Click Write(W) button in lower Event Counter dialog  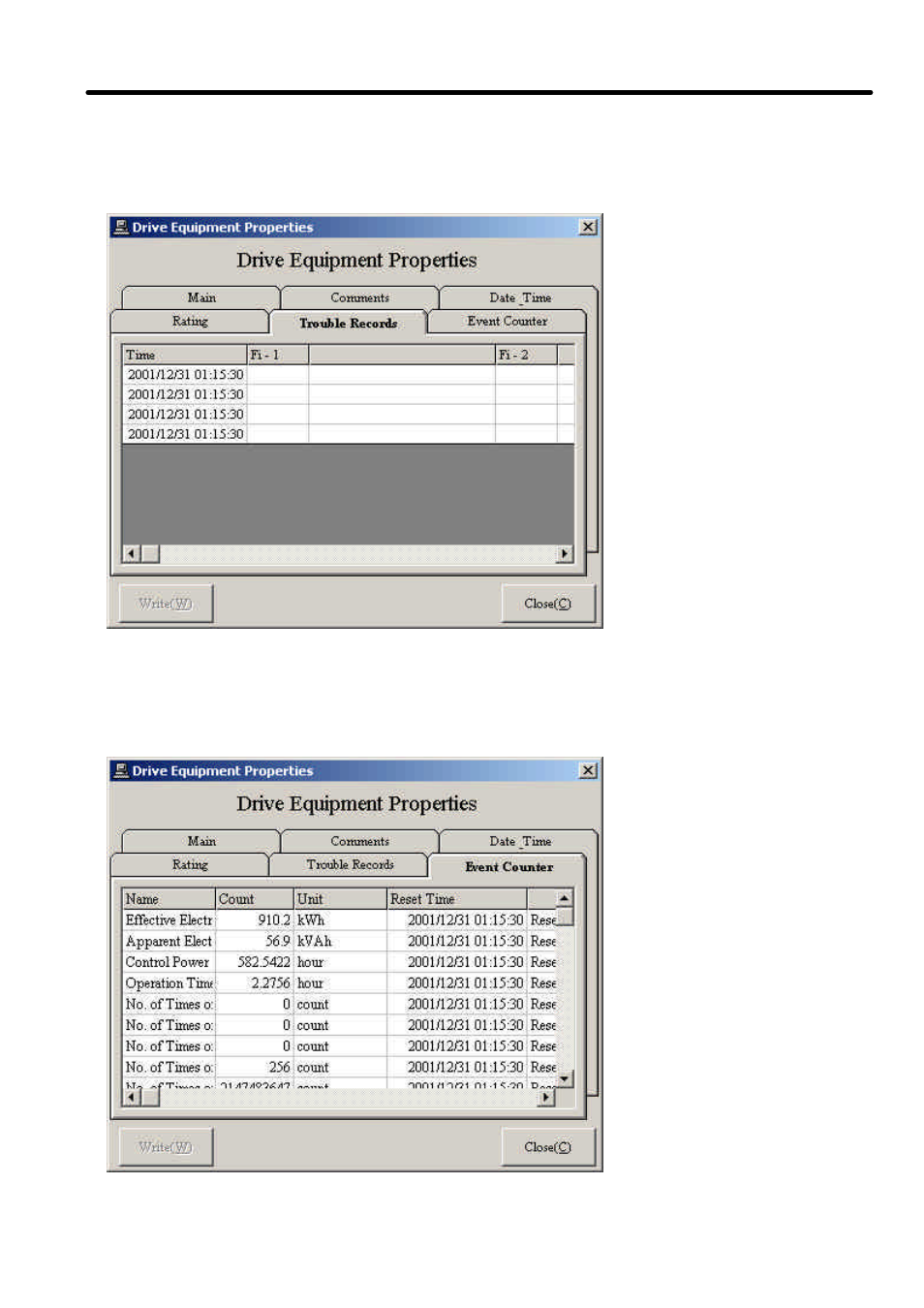pyautogui.click(x=166, y=1147)
